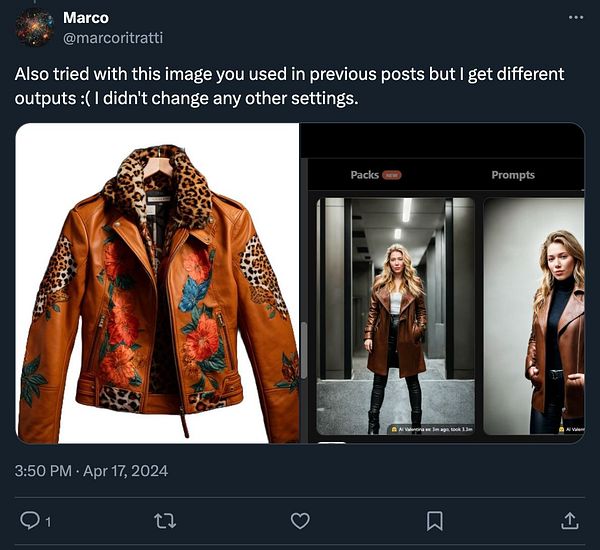The width and height of the screenshot is (600, 550).
Task: Bookmark this tweet
Action: 435,520
